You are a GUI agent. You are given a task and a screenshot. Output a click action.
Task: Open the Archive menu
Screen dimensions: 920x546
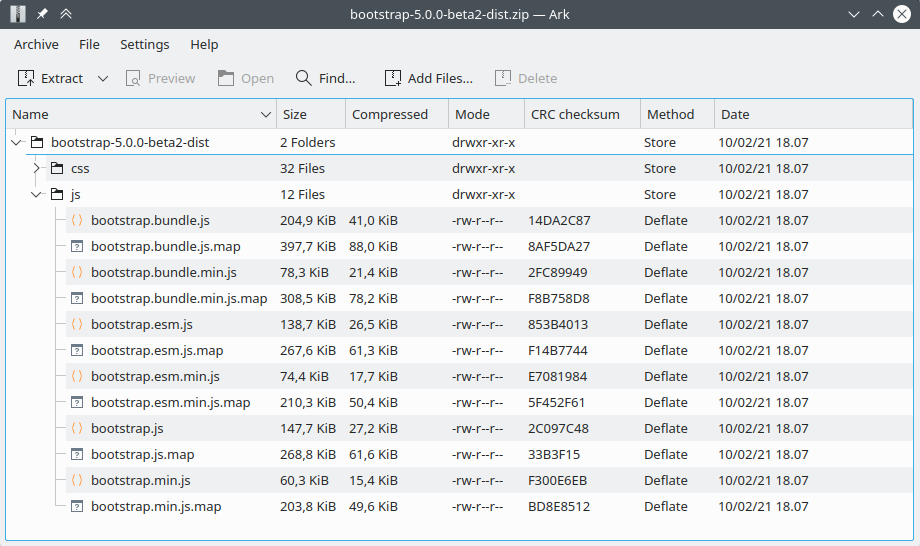(x=36, y=44)
